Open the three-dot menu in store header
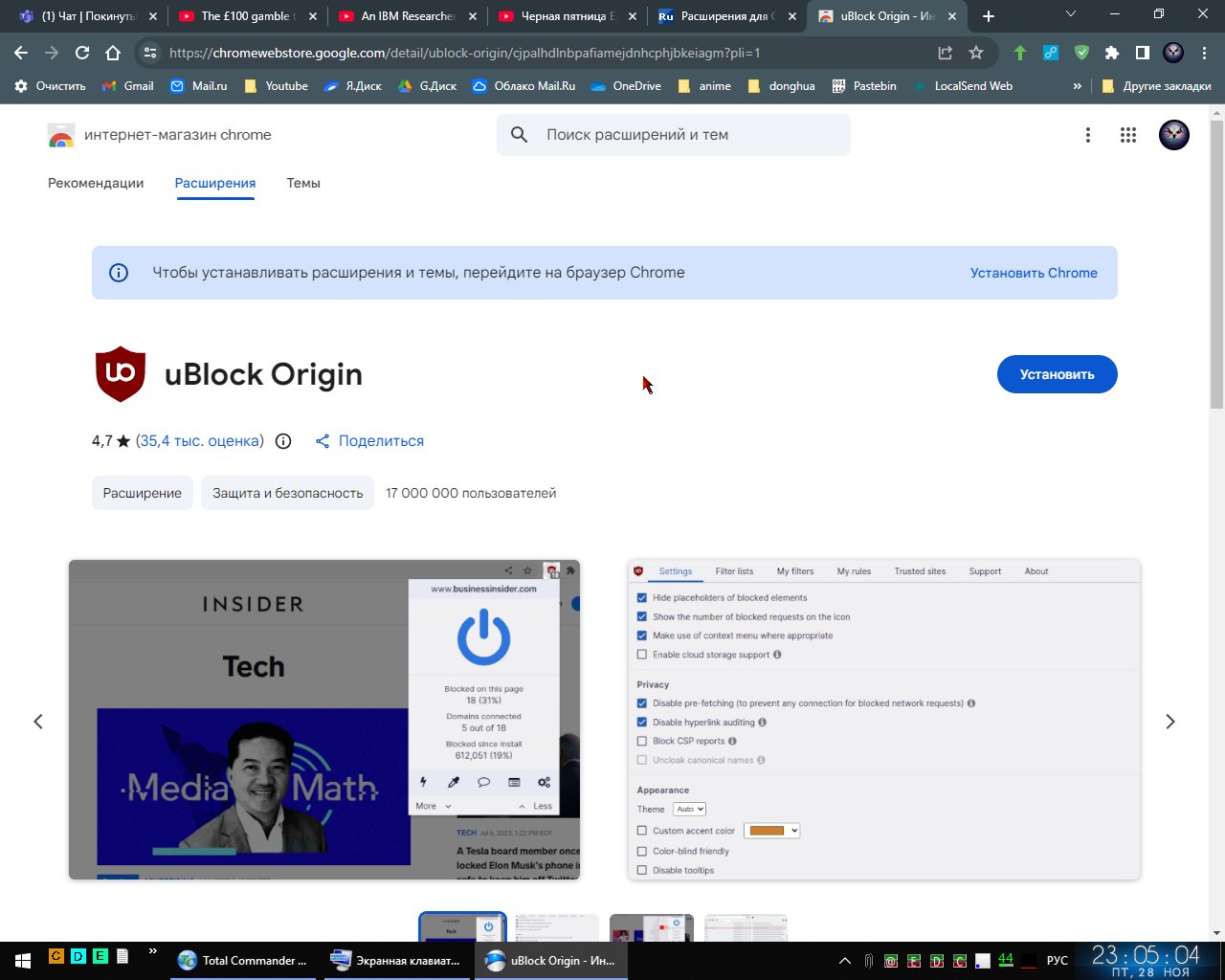 [x=1087, y=135]
